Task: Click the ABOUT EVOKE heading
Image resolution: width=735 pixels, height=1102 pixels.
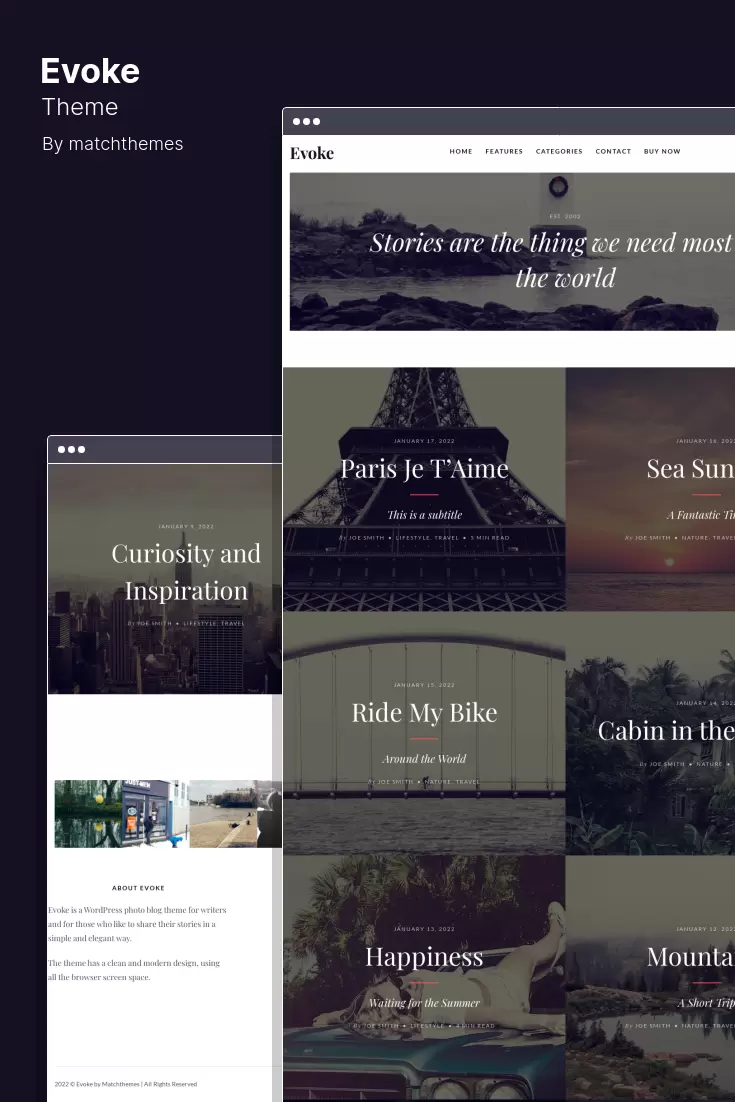Action: [138, 888]
